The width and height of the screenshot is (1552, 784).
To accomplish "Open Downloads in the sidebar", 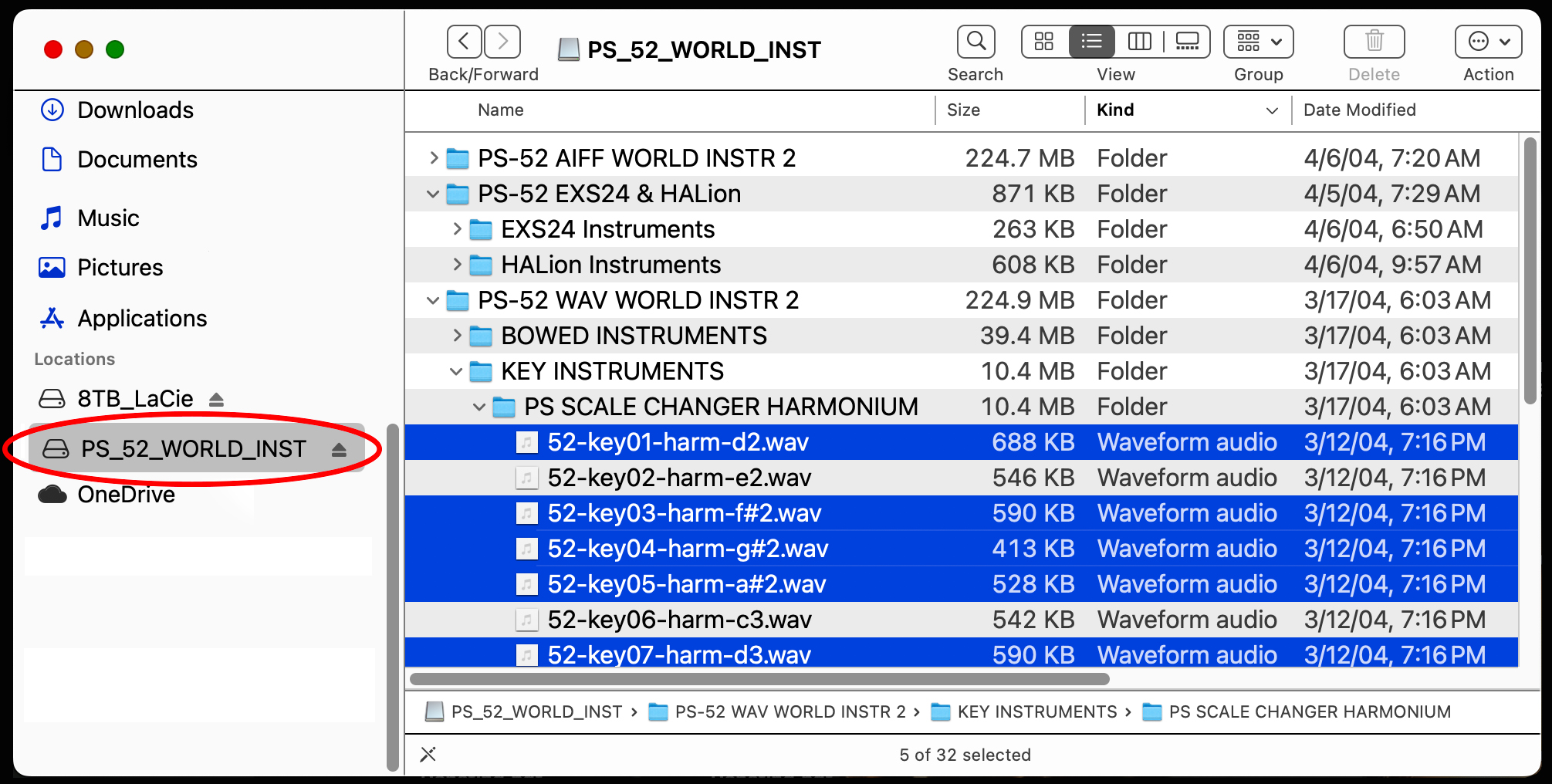I will [117, 110].
